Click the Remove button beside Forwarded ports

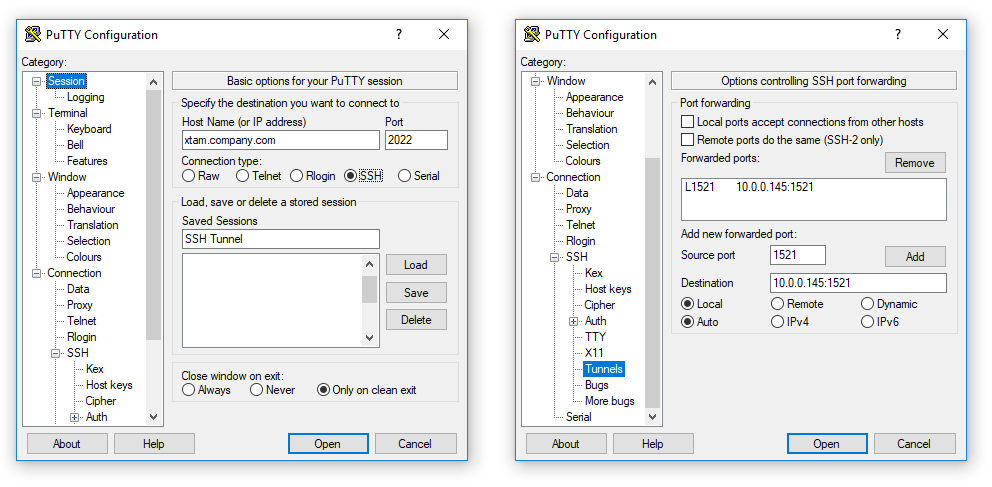pos(914,163)
